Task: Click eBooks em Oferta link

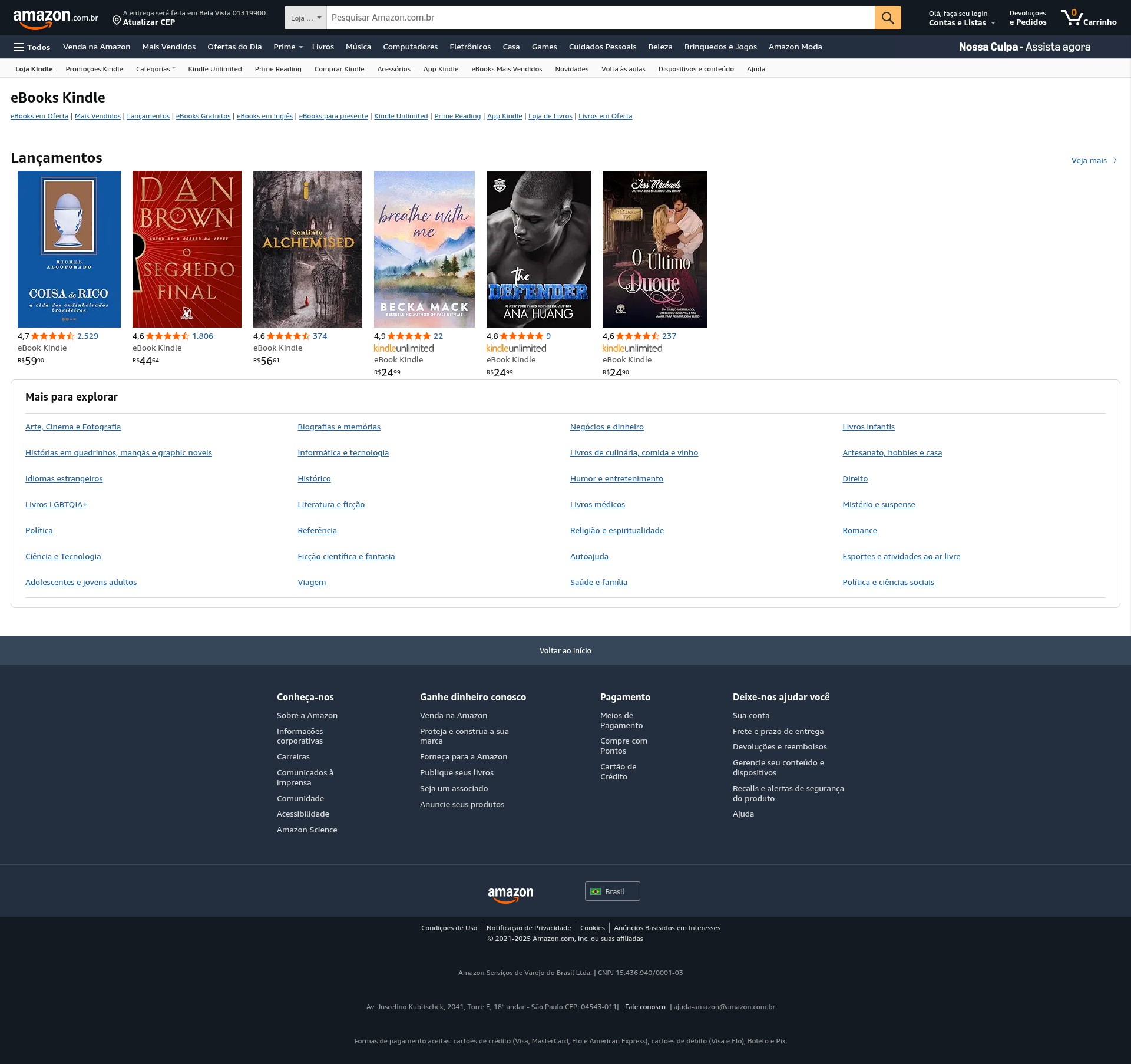Action: point(39,116)
